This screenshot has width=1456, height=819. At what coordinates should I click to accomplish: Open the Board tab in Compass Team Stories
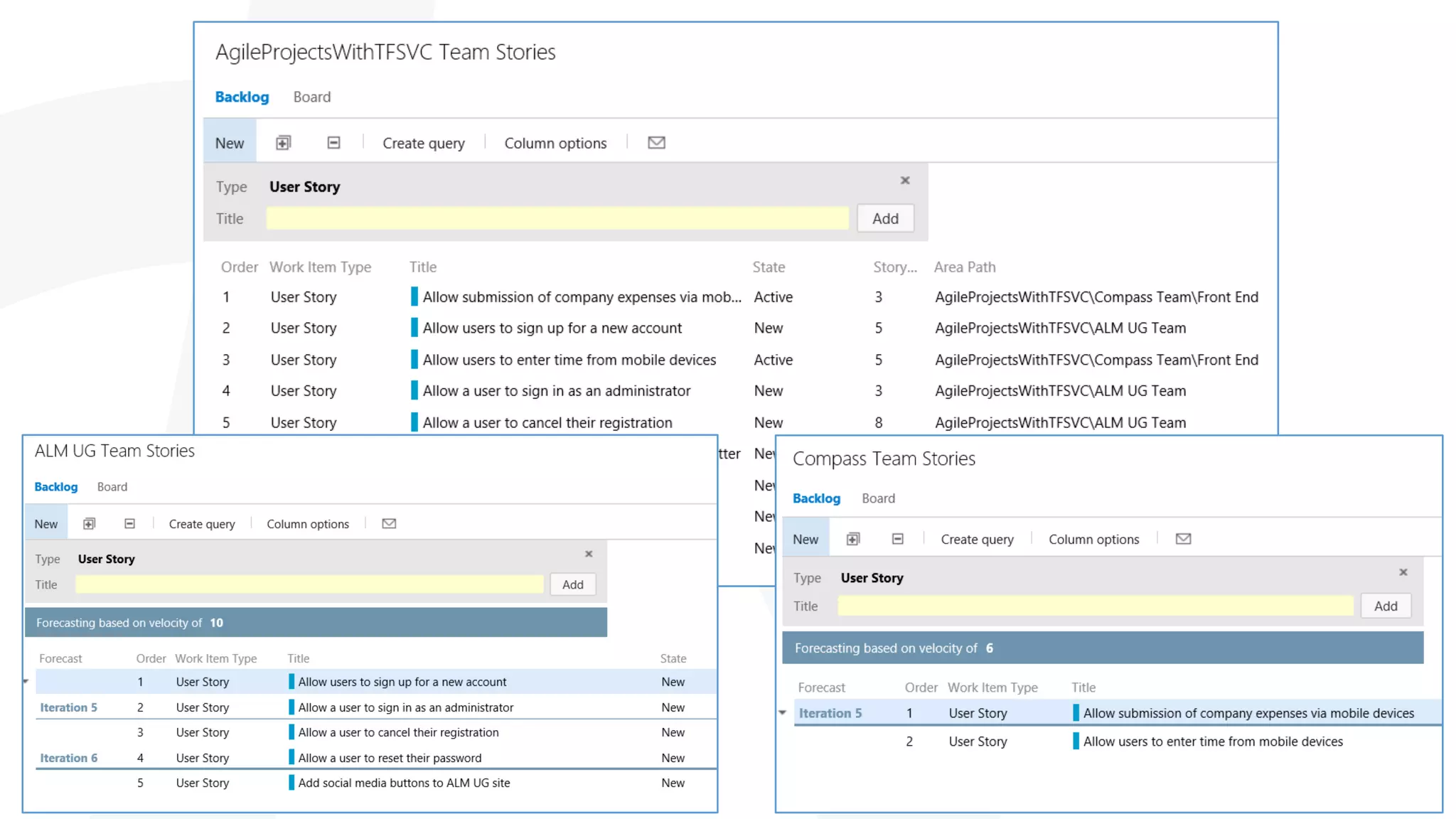[878, 498]
